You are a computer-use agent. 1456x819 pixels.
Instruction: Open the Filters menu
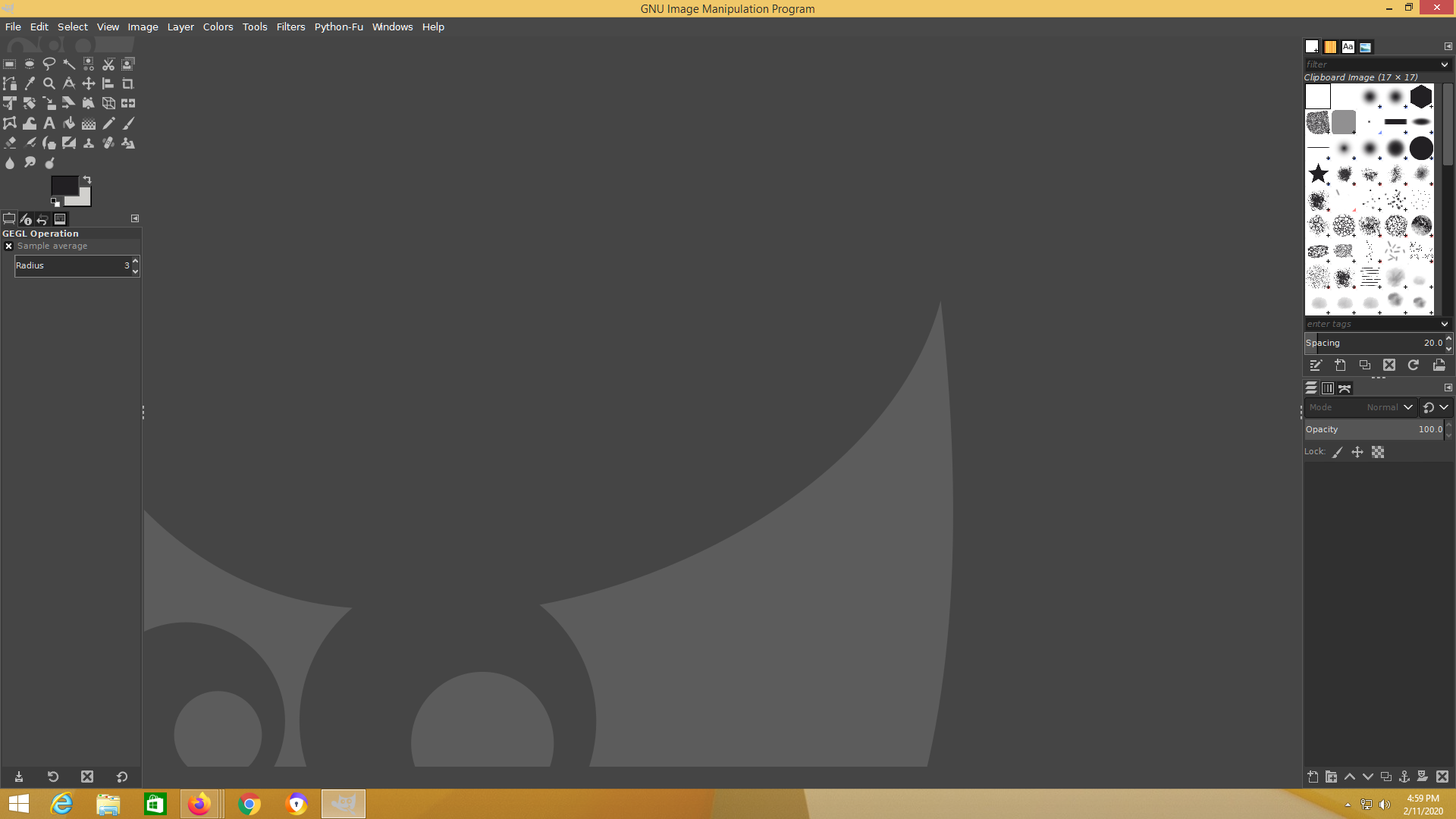click(290, 27)
